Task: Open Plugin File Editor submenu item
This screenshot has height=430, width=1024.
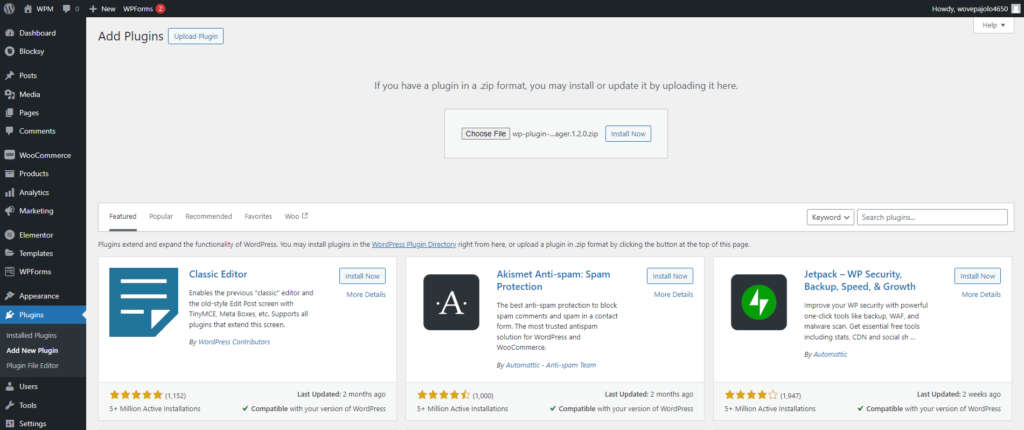Action: [x=33, y=365]
